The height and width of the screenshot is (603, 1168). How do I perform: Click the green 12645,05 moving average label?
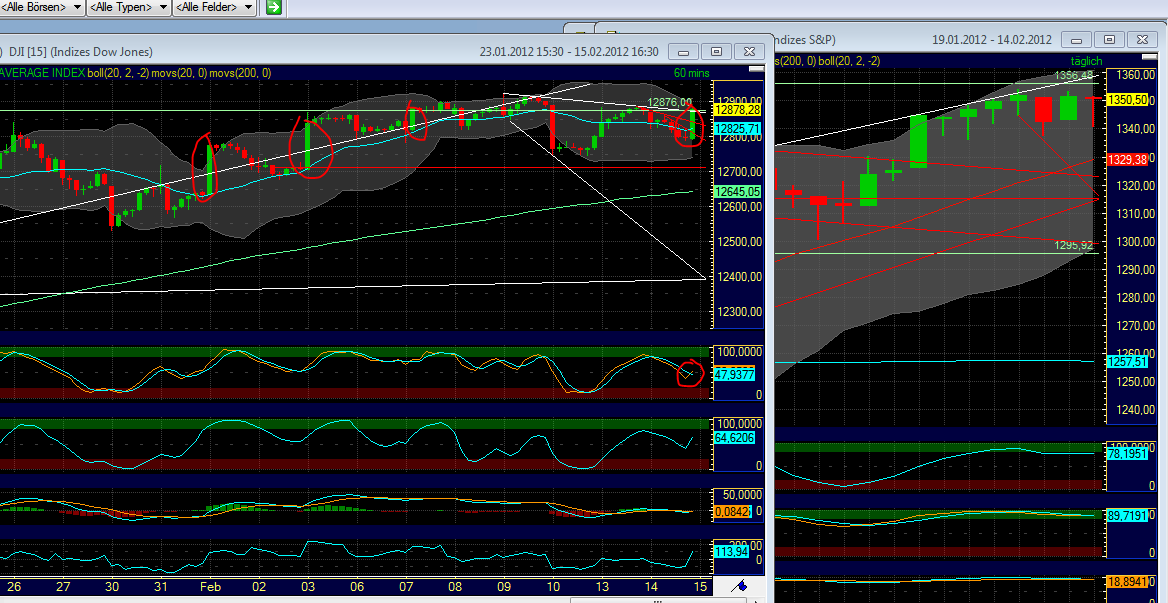(737, 189)
